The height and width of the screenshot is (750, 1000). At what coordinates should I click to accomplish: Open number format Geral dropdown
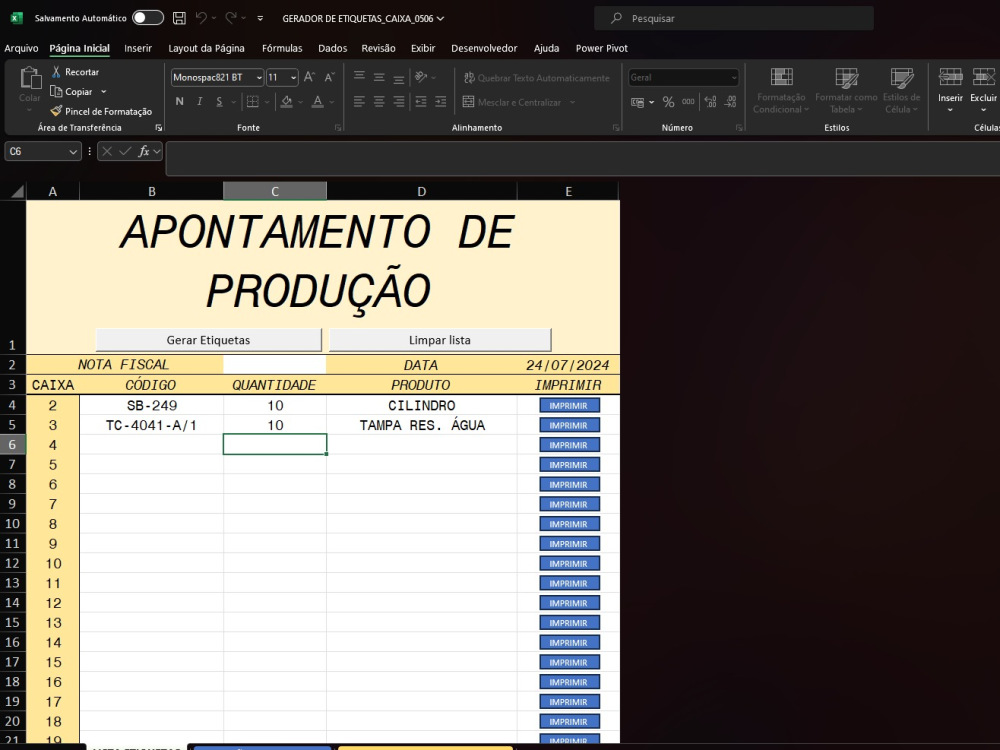click(734, 78)
